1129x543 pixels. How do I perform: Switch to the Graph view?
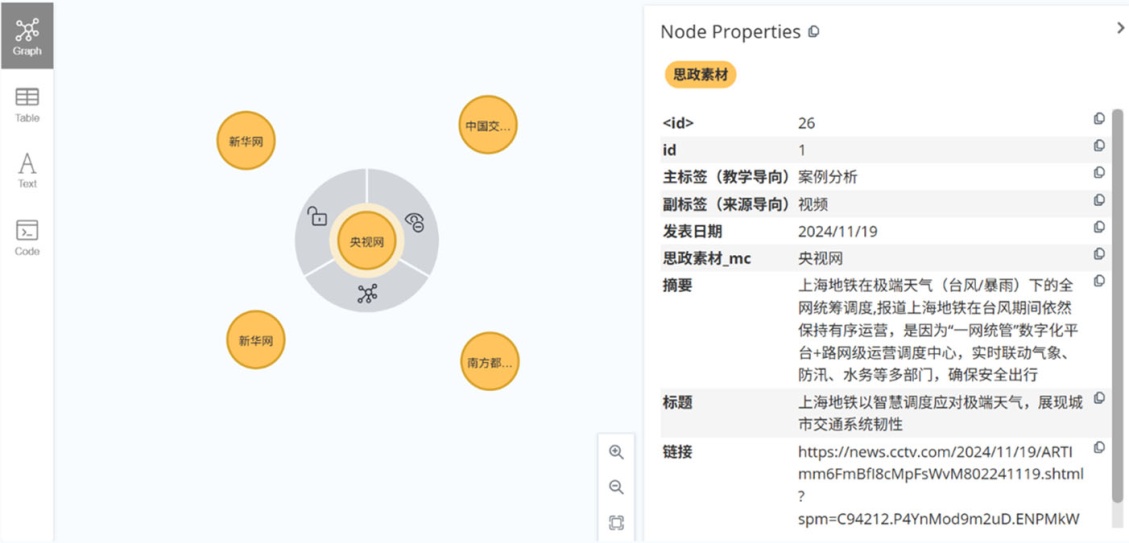coord(27,36)
